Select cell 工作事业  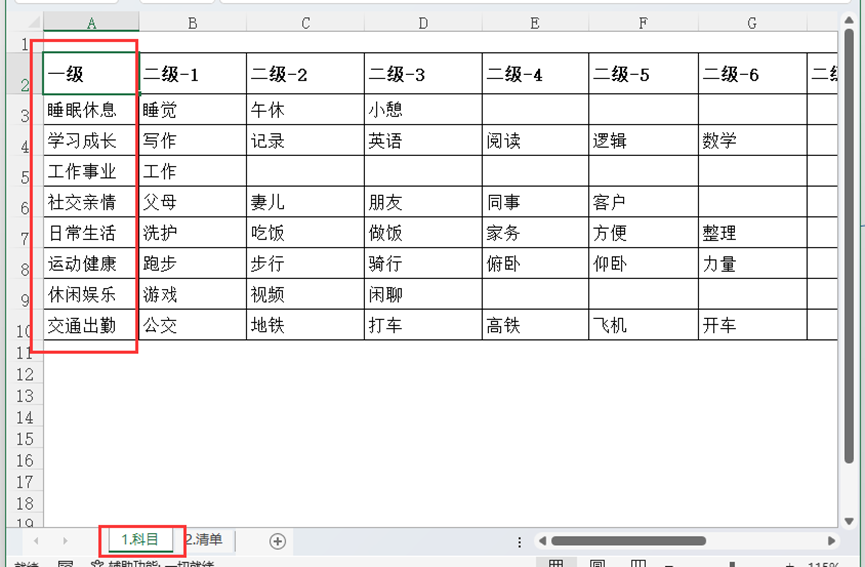[91, 171]
